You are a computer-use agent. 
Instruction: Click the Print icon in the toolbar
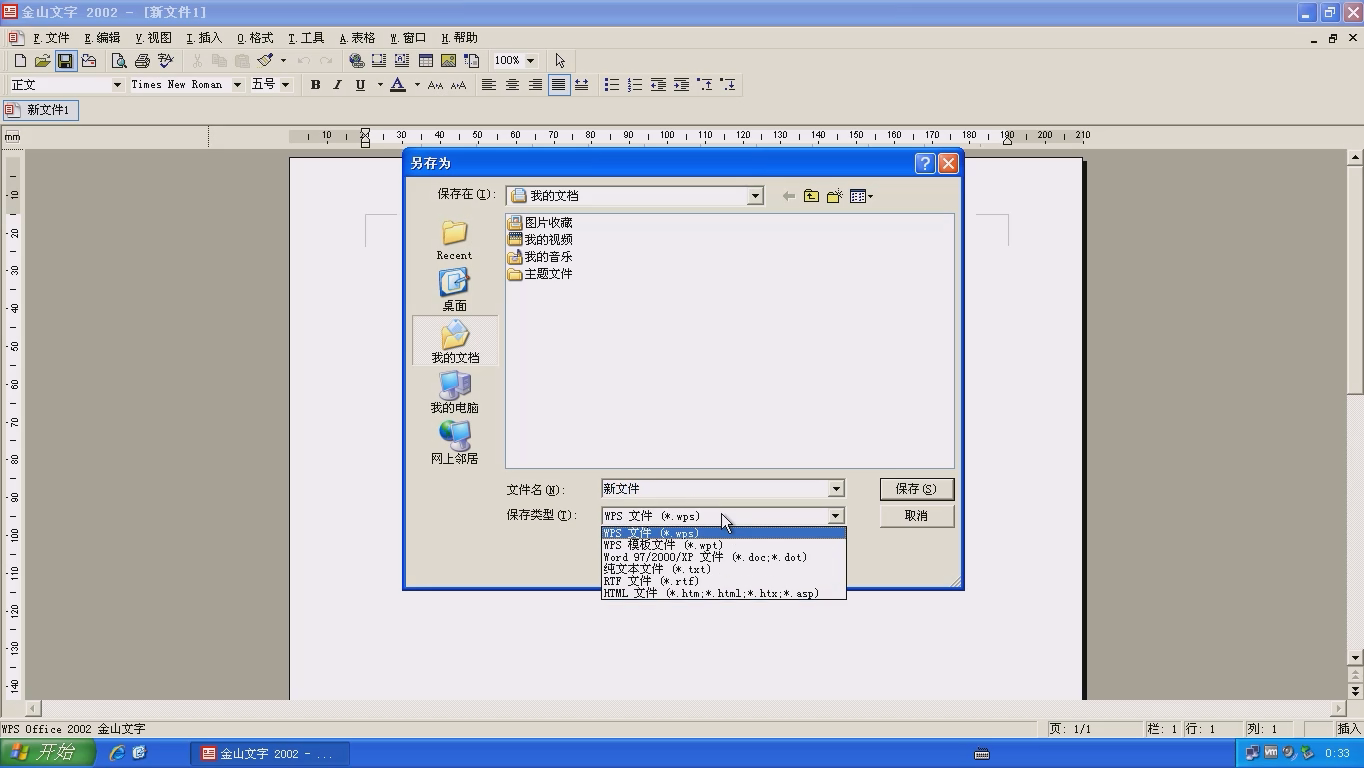click(142, 61)
